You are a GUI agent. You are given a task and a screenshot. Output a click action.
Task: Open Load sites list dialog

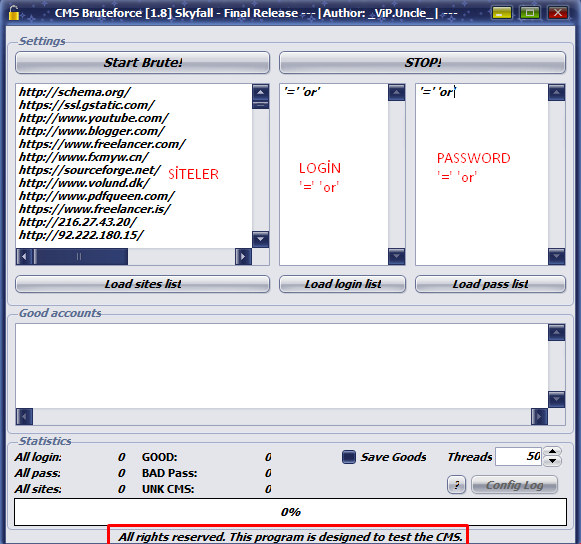(143, 284)
